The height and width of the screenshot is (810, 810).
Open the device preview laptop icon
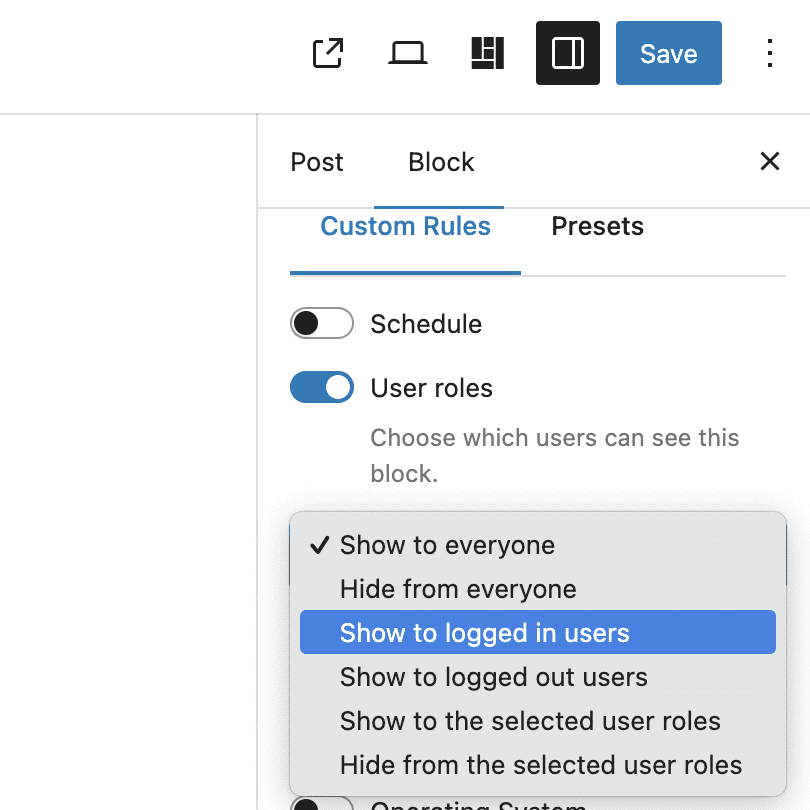pos(408,53)
